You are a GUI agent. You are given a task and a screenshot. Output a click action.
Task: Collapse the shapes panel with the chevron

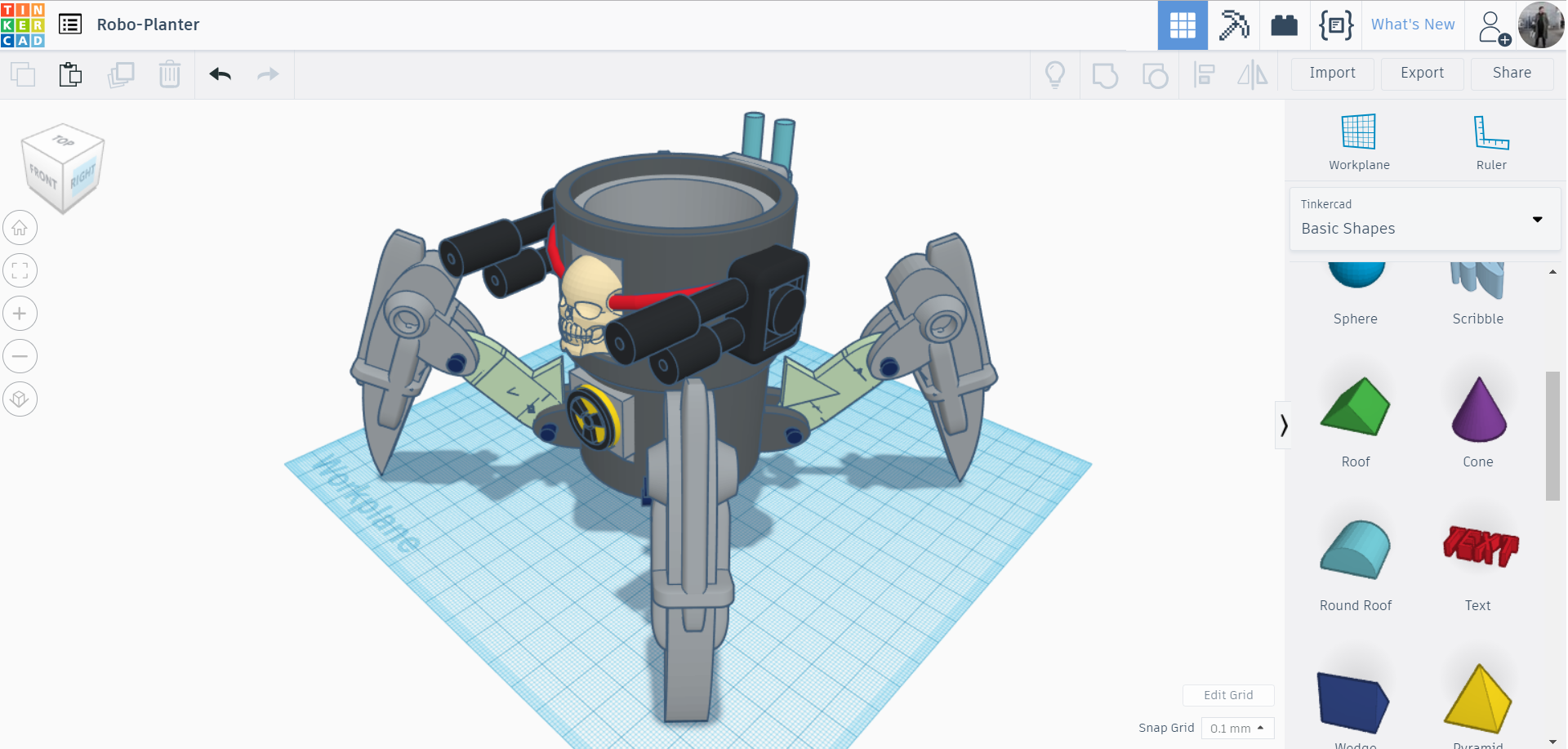pyautogui.click(x=1284, y=425)
